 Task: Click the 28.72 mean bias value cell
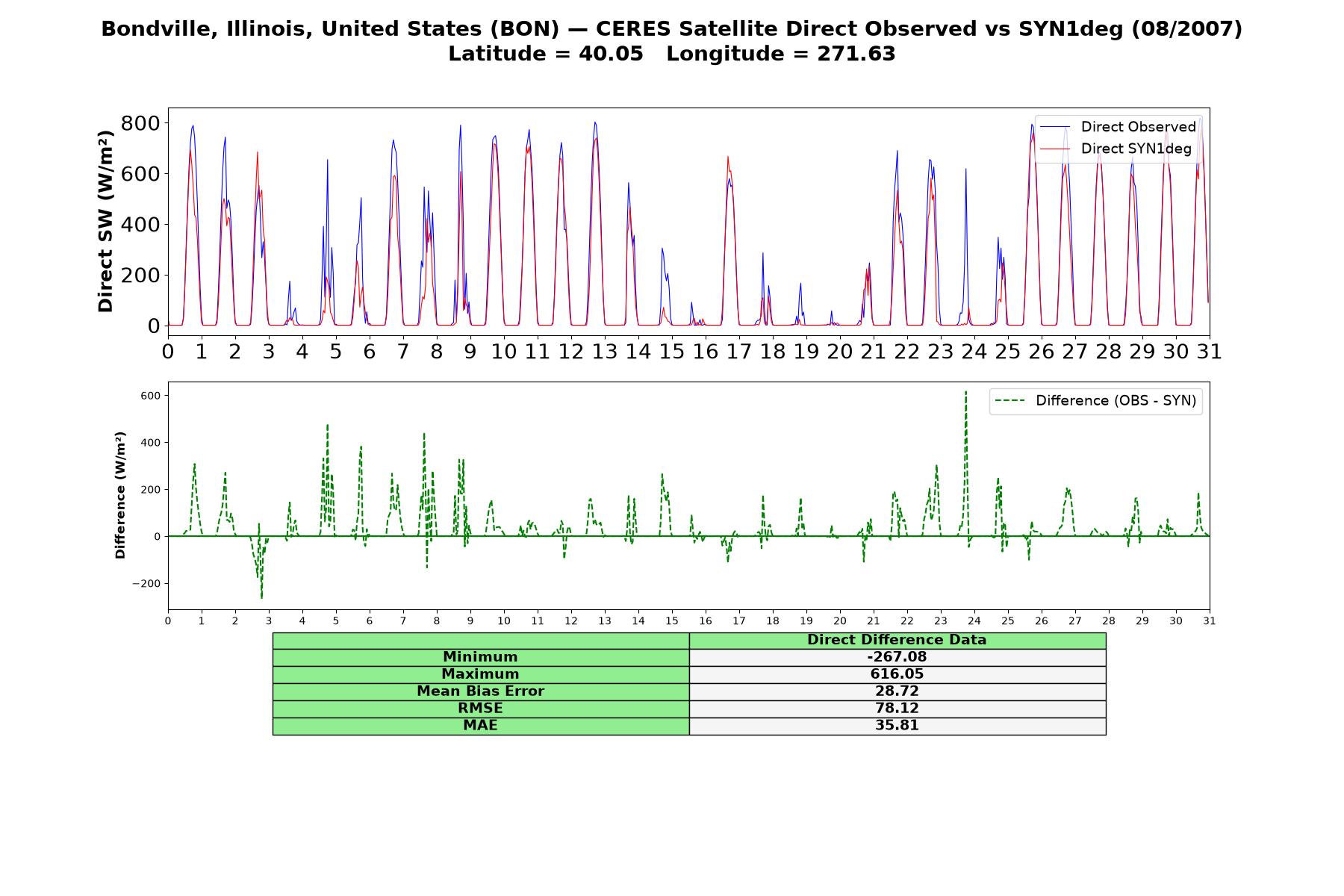click(897, 691)
